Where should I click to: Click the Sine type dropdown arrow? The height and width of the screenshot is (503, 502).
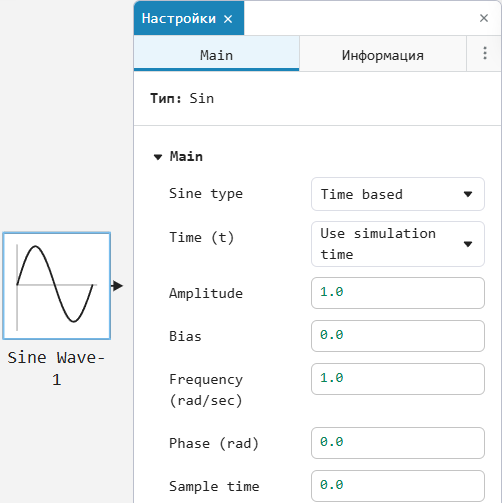(468, 194)
